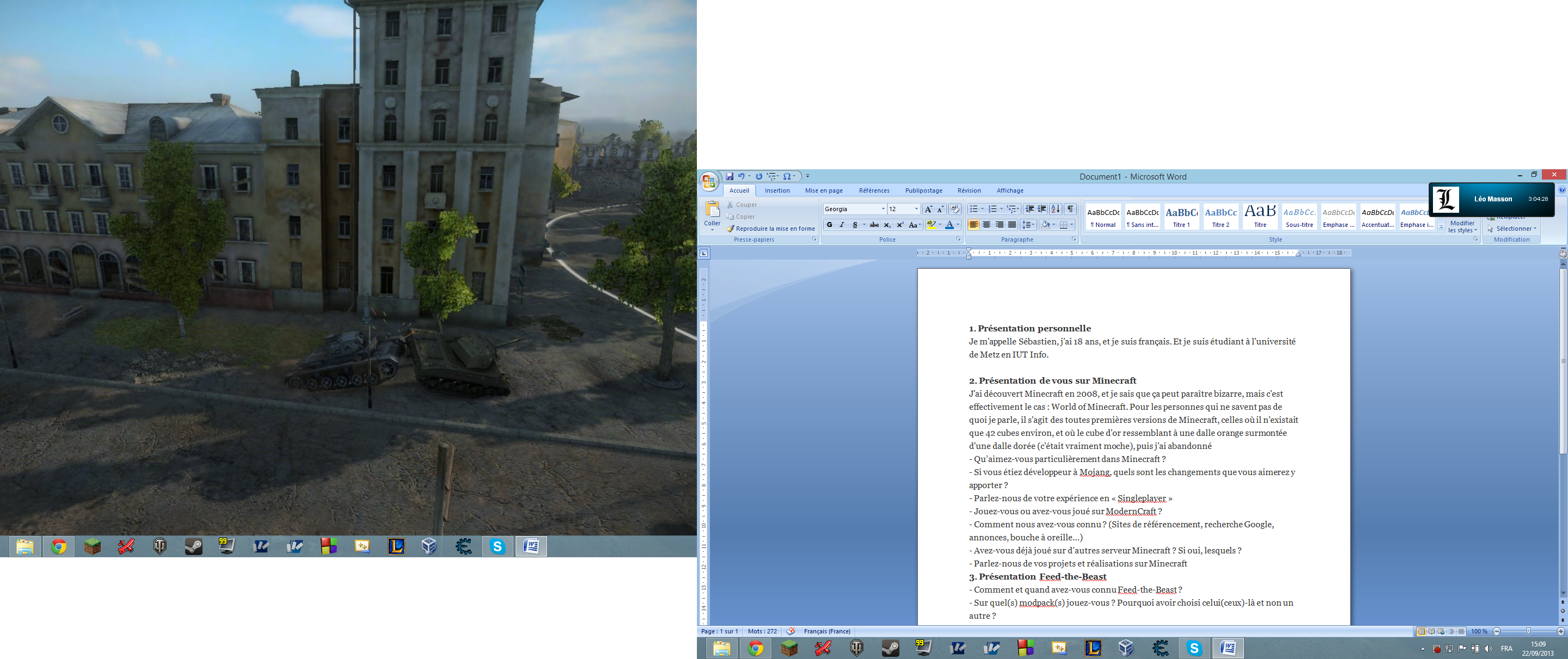Sort text with the A-Z icon
The image size is (1568, 659).
coord(1056,210)
